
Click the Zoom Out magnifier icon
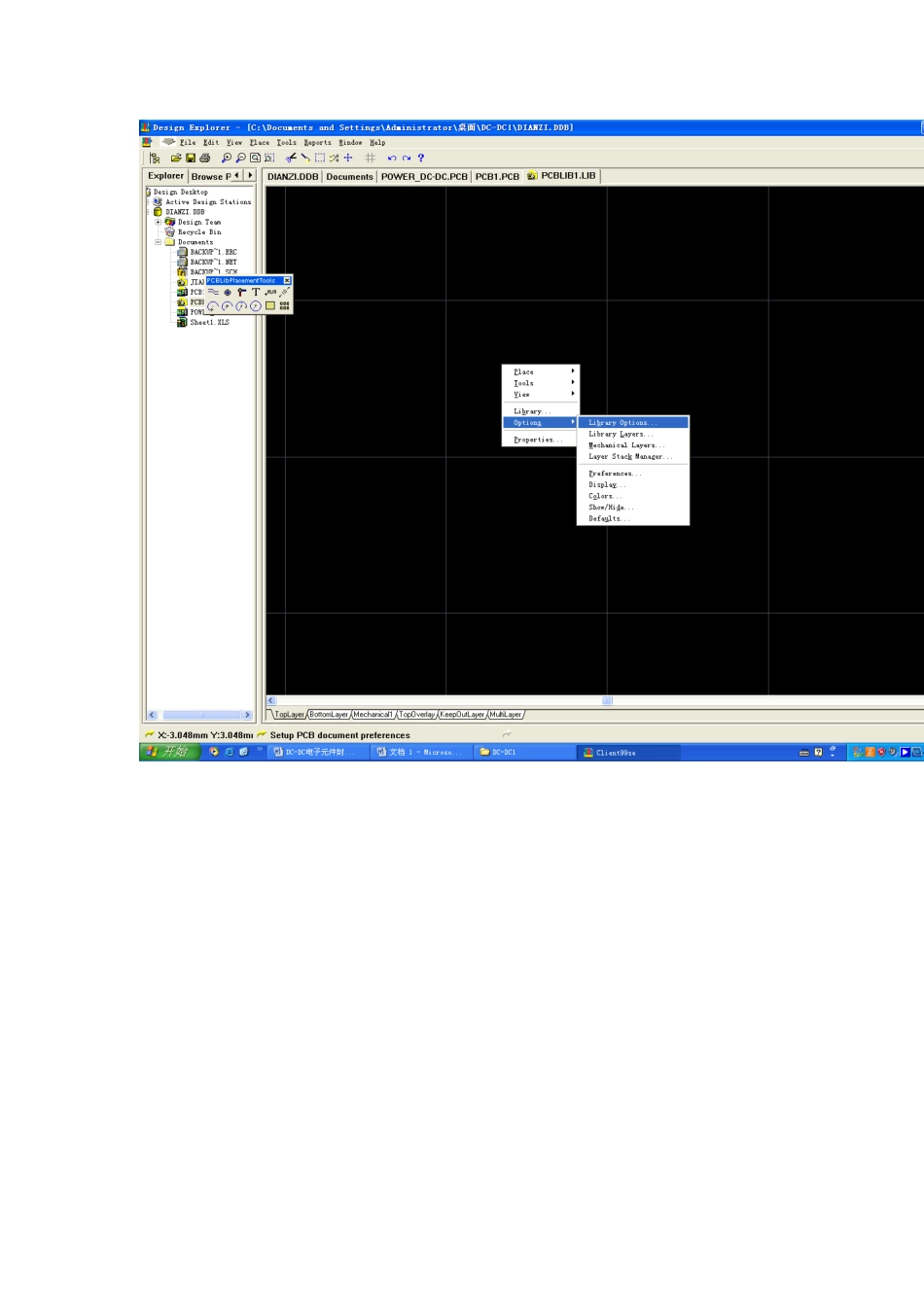coord(241,158)
